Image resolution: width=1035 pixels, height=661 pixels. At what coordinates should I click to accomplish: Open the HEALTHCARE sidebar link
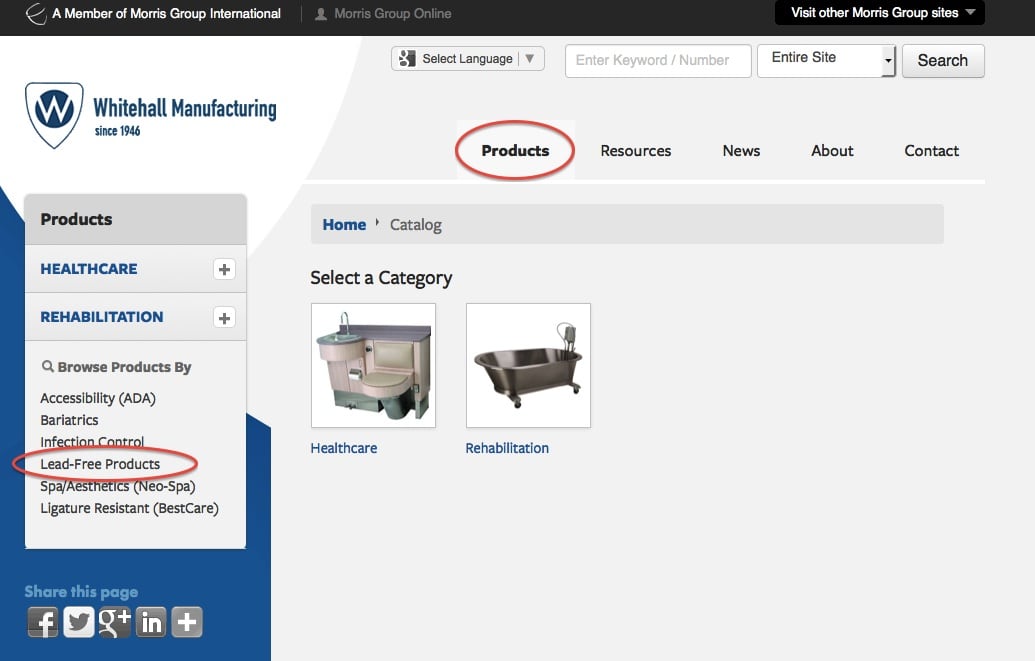[x=89, y=269]
